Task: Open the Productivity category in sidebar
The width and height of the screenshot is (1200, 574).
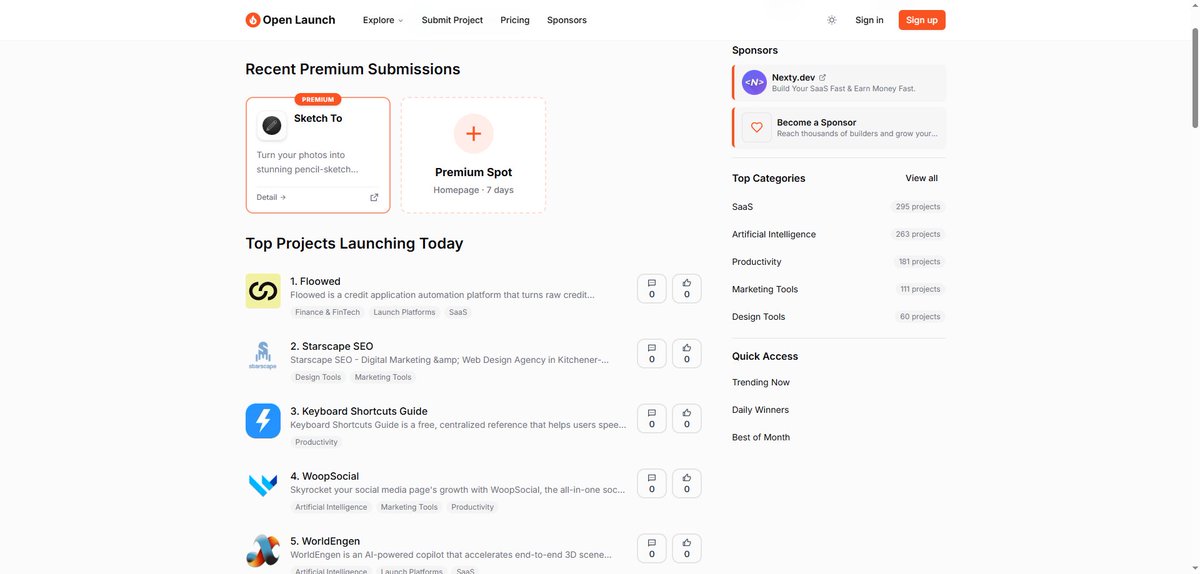Action: click(757, 262)
